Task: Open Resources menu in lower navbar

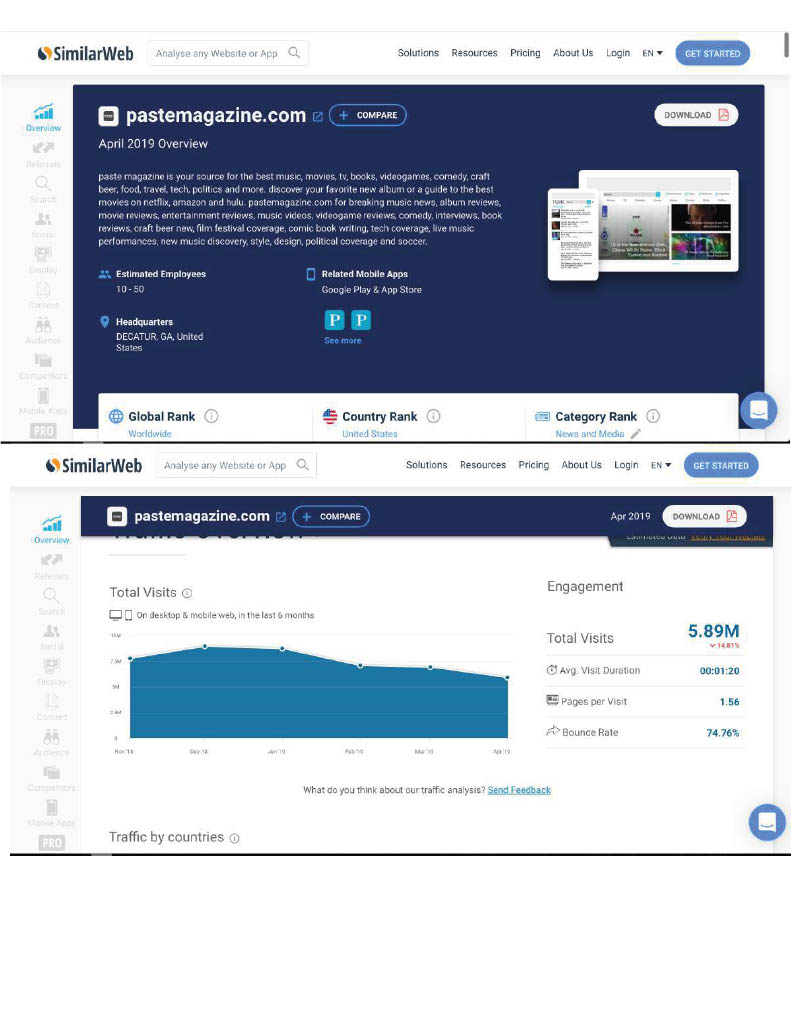Action: tap(483, 465)
